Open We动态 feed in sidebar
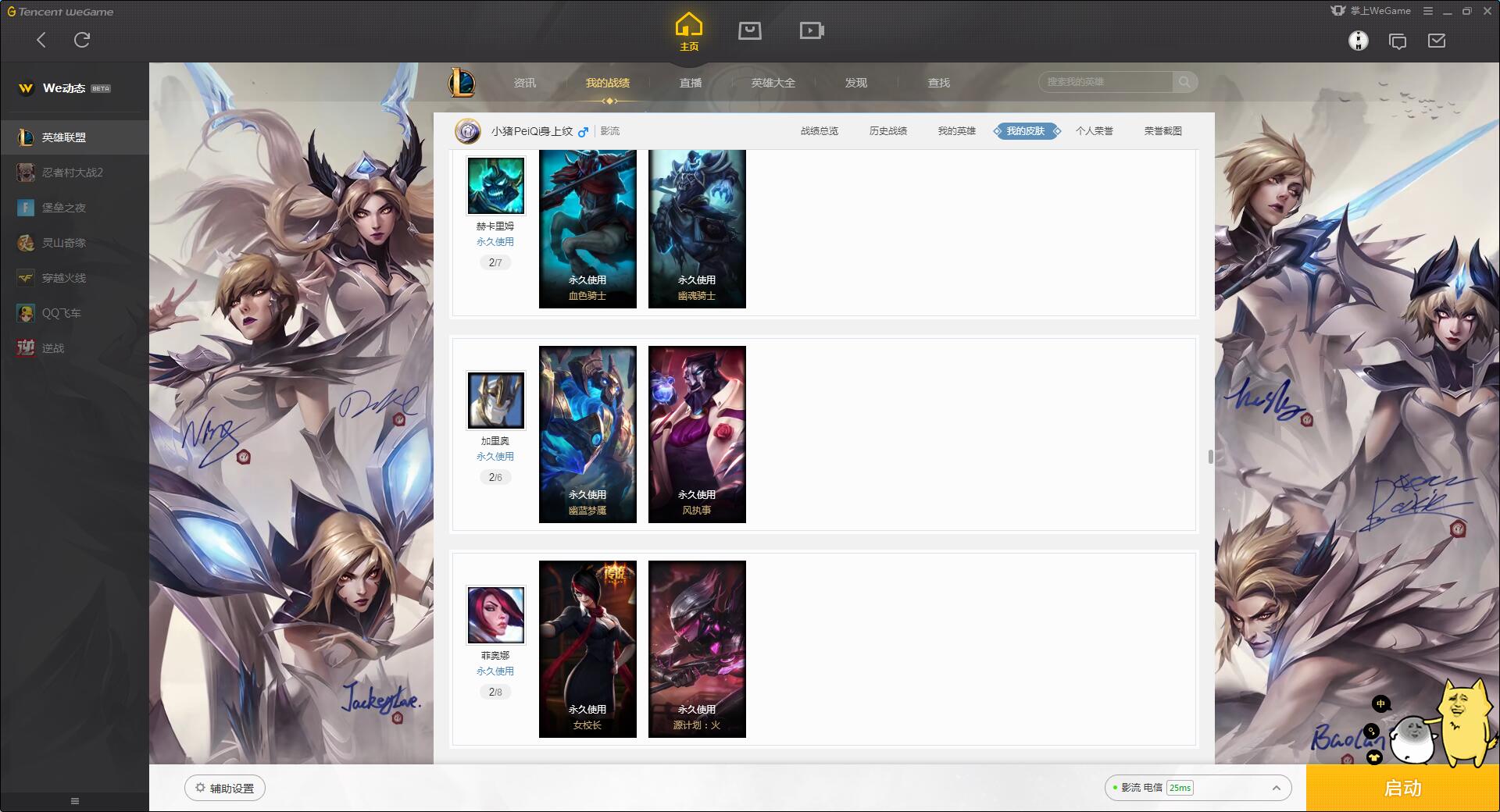 74,88
